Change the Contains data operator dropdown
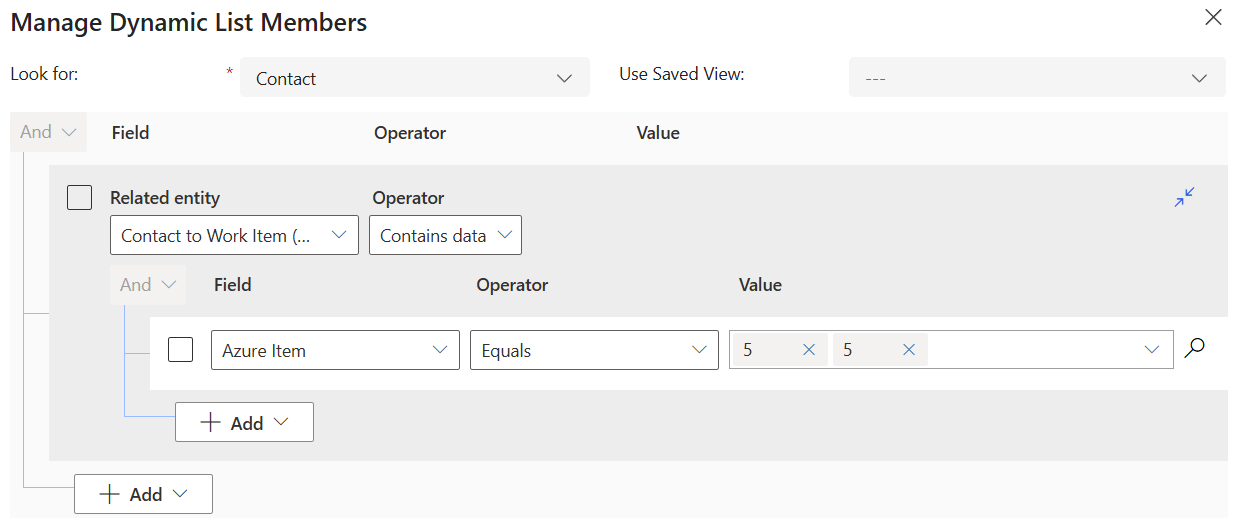Screen dimensions: 1241x518 (445, 236)
